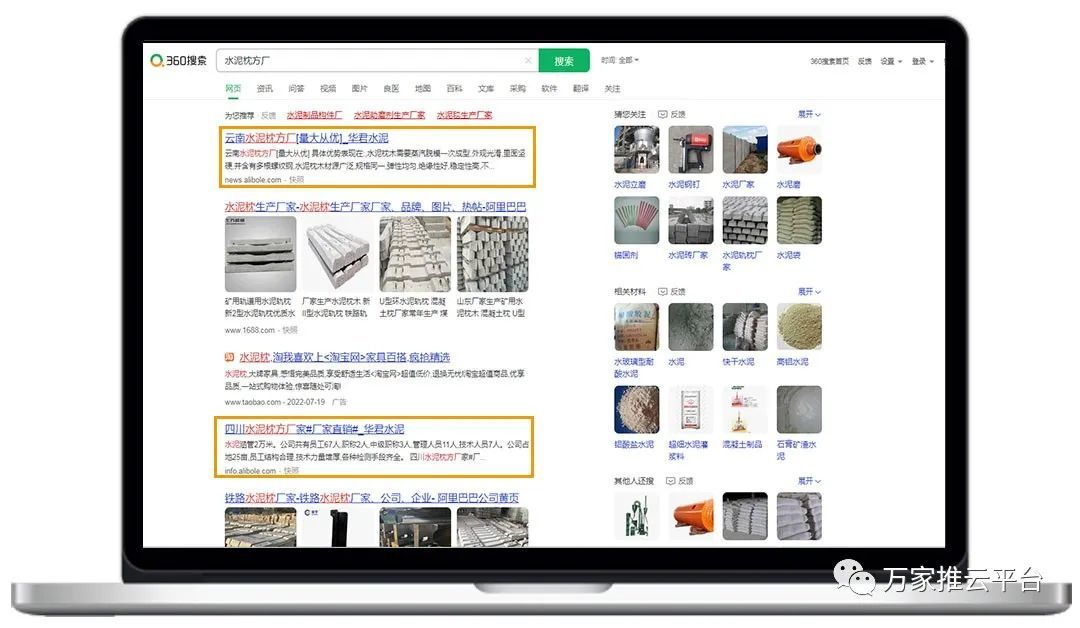Expand the 相关材料 section with 展开
Image resolution: width=1080 pixels, height=628 pixels.
pyautogui.click(x=808, y=292)
